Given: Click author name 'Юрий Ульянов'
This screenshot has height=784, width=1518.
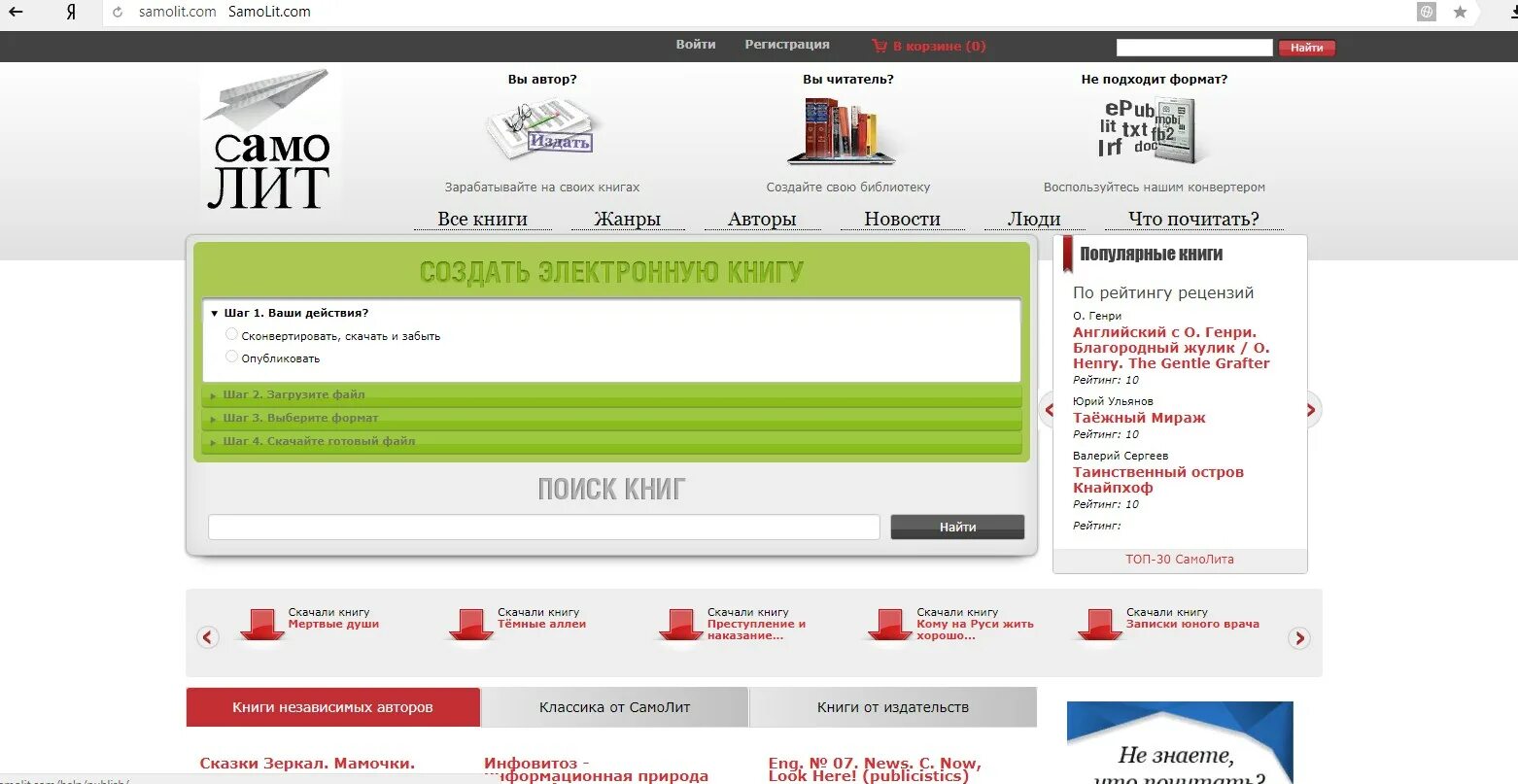Looking at the screenshot, I should click(x=1113, y=401).
